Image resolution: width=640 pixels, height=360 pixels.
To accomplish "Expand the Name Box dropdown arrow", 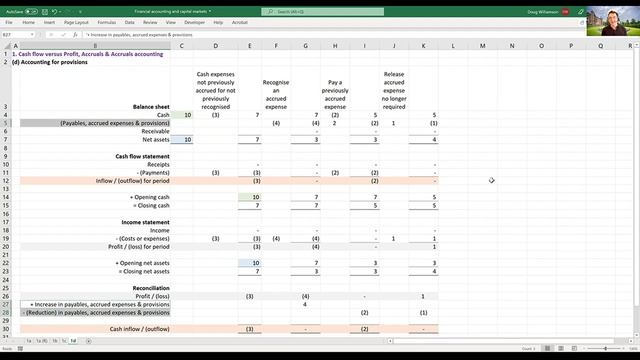I will pyautogui.click(x=32, y=35).
